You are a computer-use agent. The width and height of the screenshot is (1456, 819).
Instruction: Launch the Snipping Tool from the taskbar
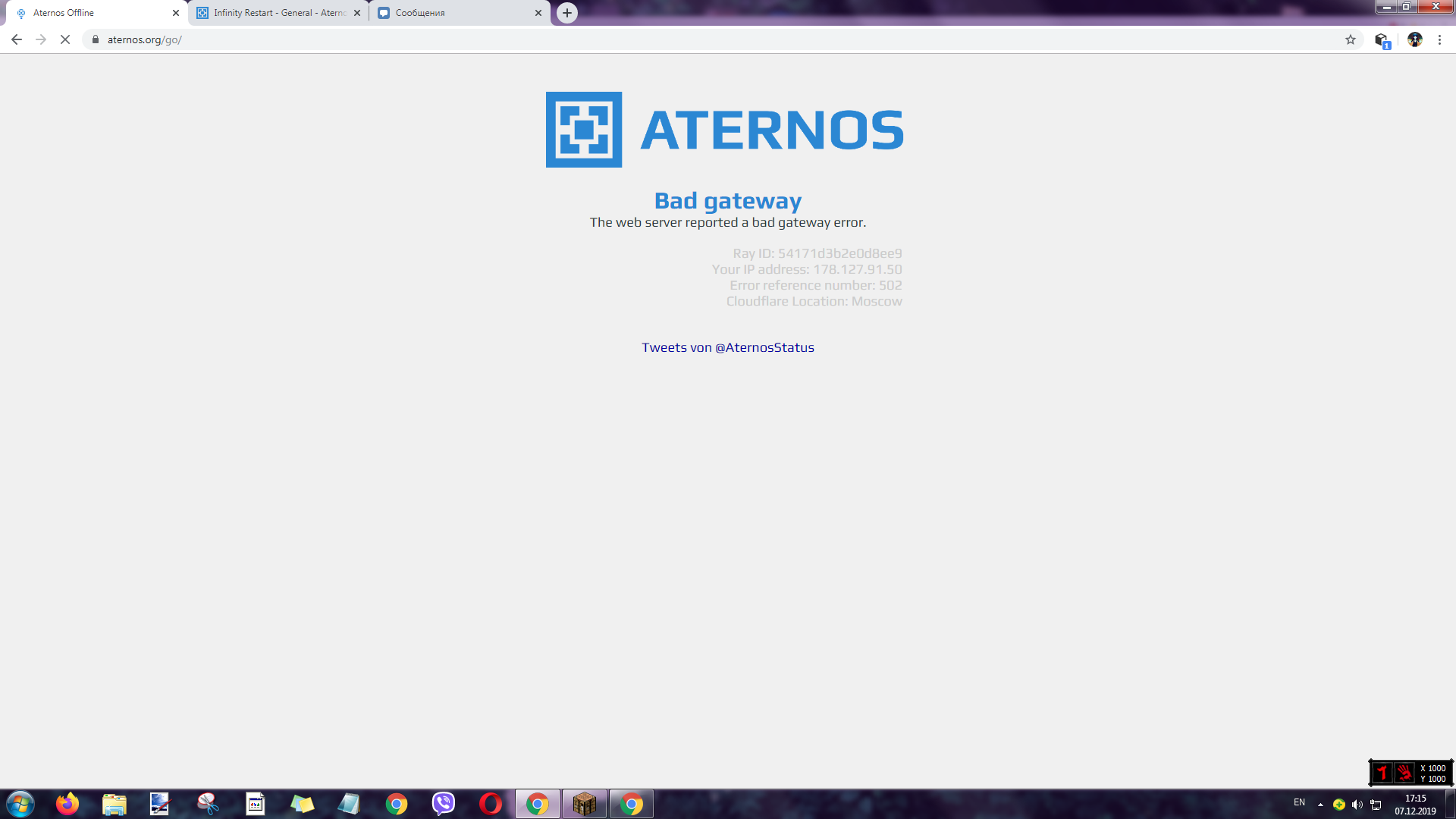tap(208, 804)
